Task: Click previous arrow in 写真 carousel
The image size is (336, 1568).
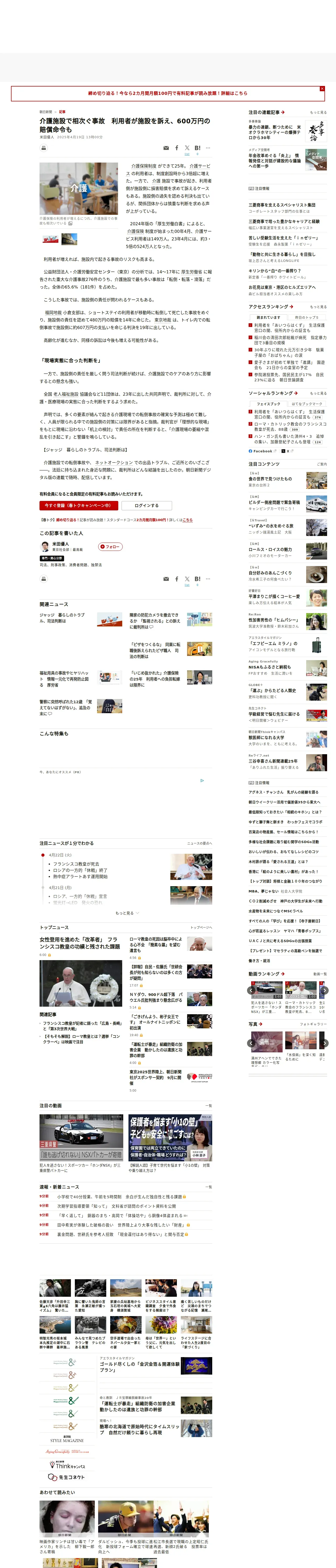Action: coord(251,1043)
